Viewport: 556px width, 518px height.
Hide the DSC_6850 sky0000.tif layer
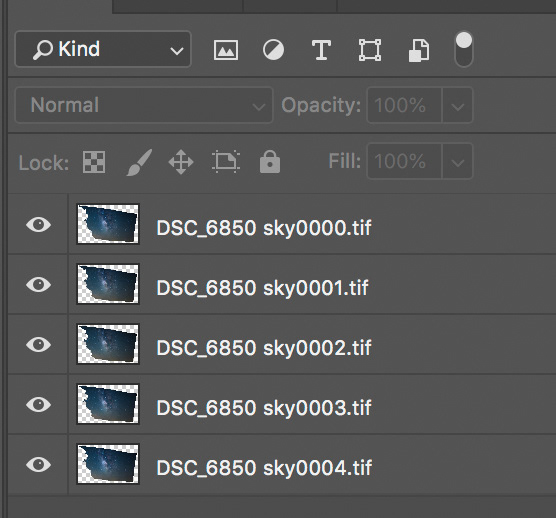pos(38,224)
